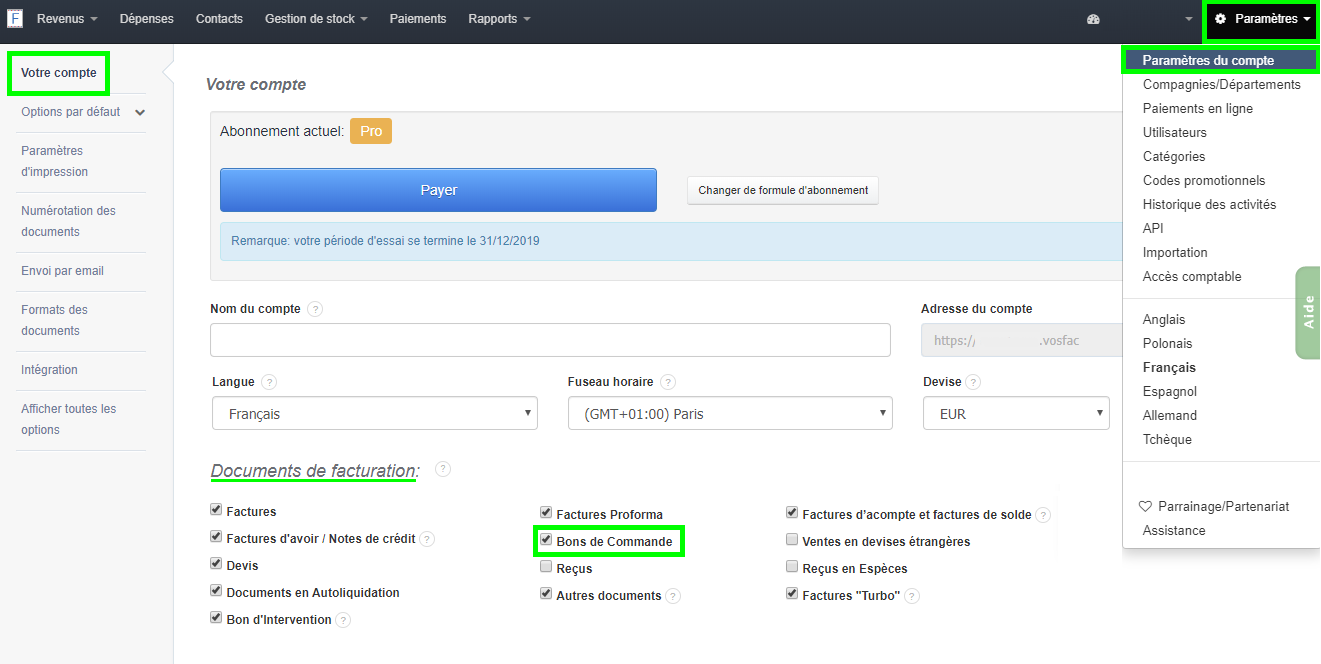Click the help icon next to Bon d'Intervention
The width and height of the screenshot is (1321, 664).
pyautogui.click(x=343, y=620)
